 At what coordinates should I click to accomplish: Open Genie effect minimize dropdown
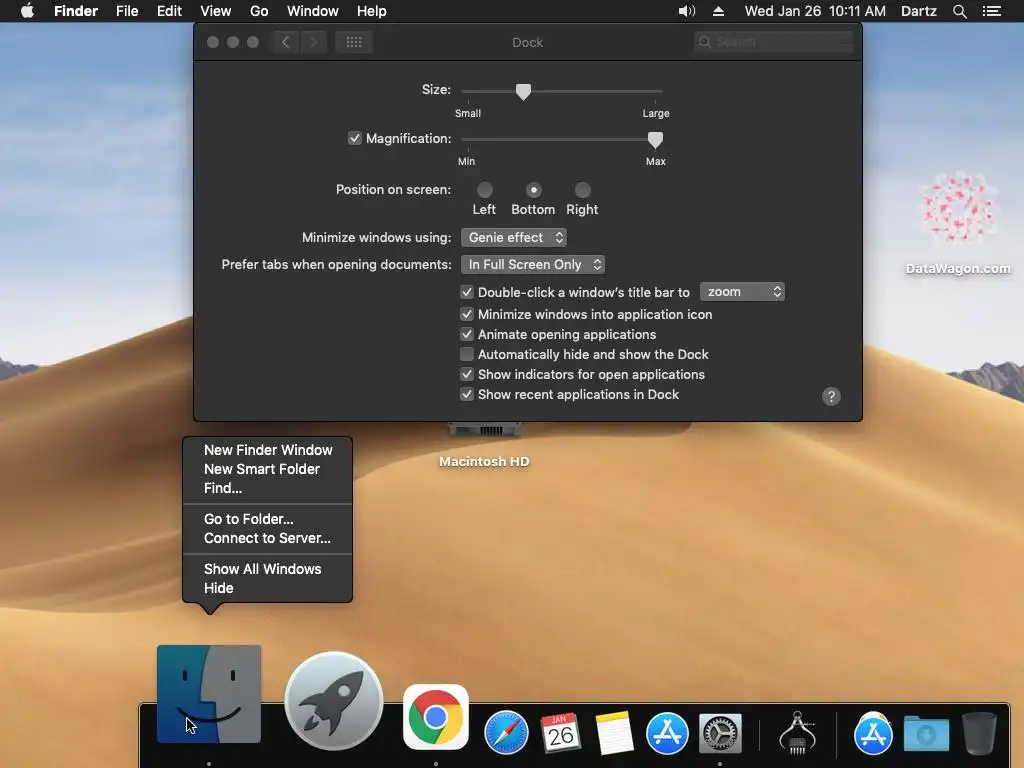pyautogui.click(x=514, y=238)
